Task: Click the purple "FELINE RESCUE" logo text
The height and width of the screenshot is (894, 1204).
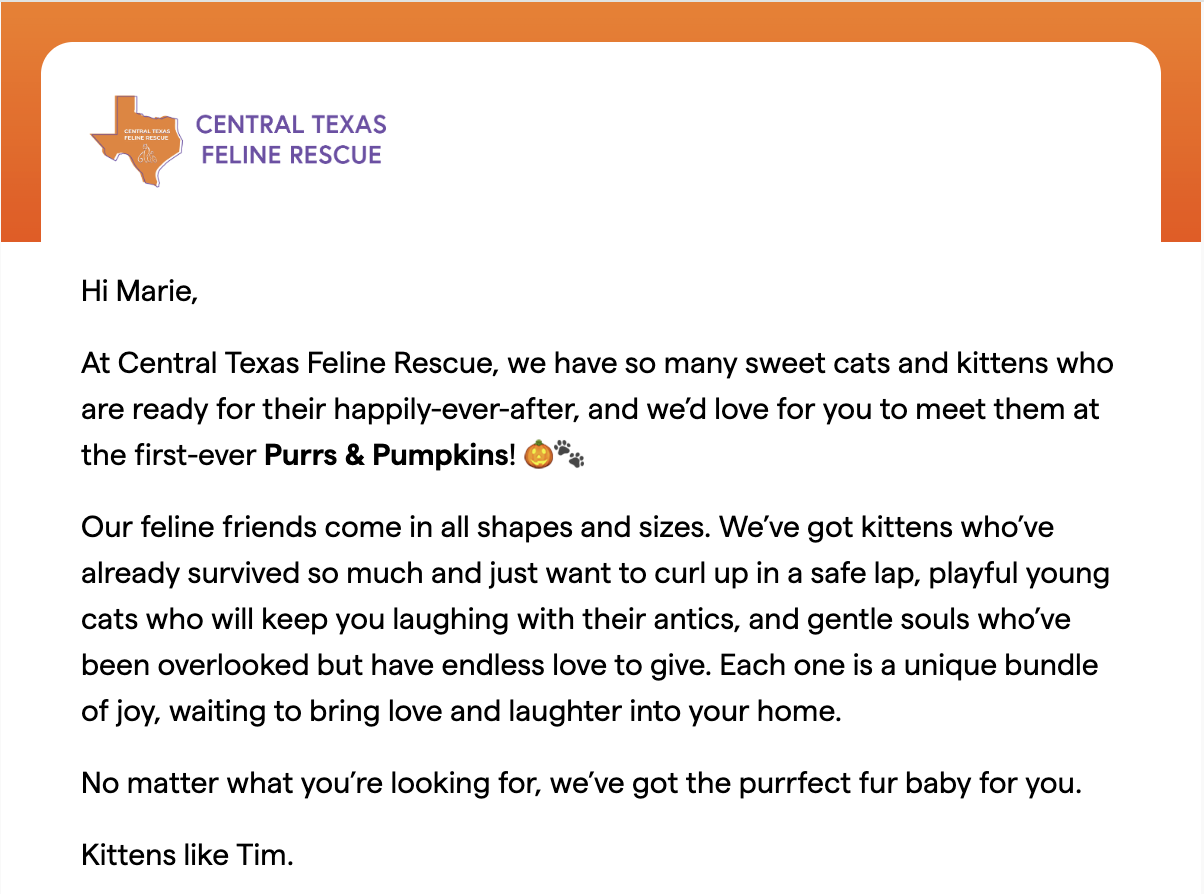Action: pyautogui.click(x=291, y=155)
